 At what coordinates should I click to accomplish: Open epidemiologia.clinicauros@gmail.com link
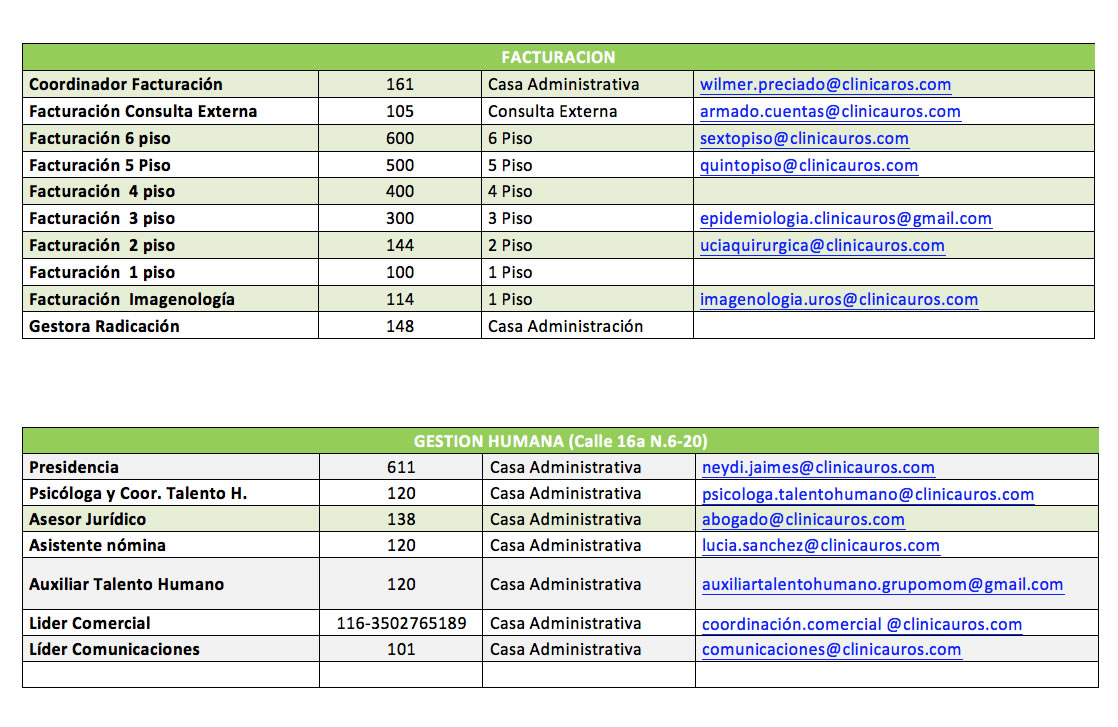[x=846, y=219]
